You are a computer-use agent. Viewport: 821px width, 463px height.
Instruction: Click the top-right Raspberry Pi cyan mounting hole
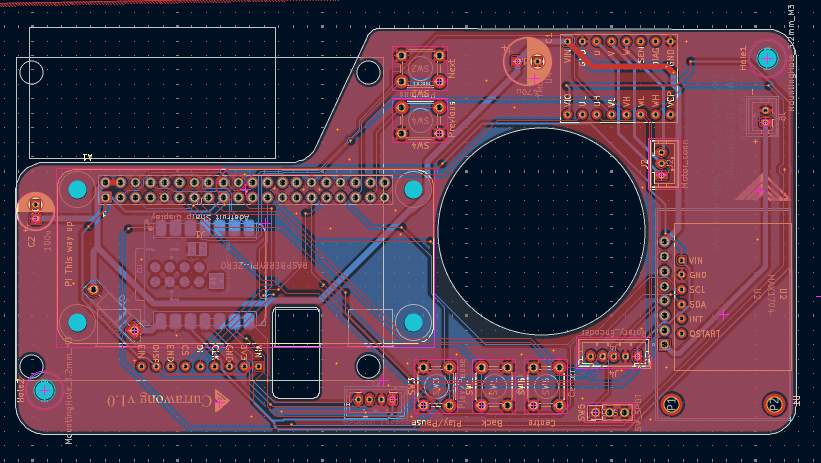(413, 190)
